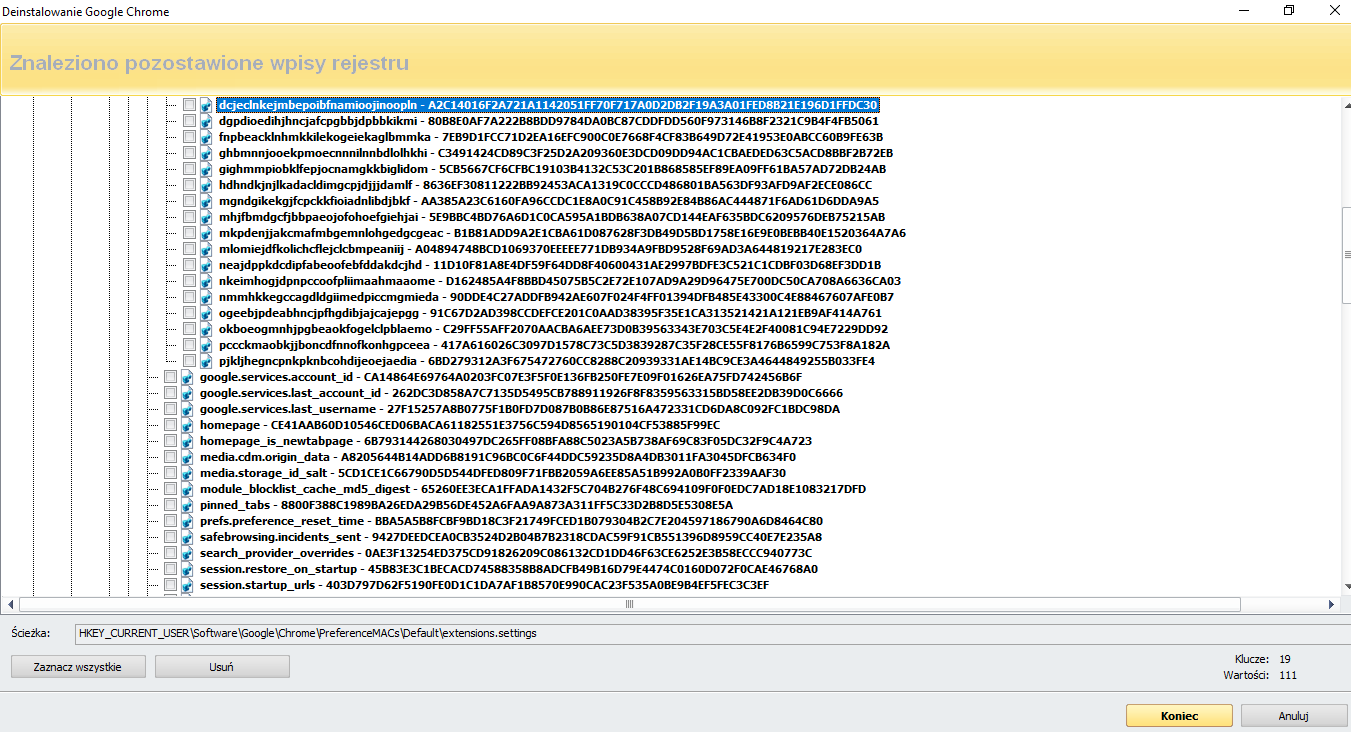The height and width of the screenshot is (732, 1351).
Task: Click the horizontal scrollbar thumb
Action: pos(629,604)
